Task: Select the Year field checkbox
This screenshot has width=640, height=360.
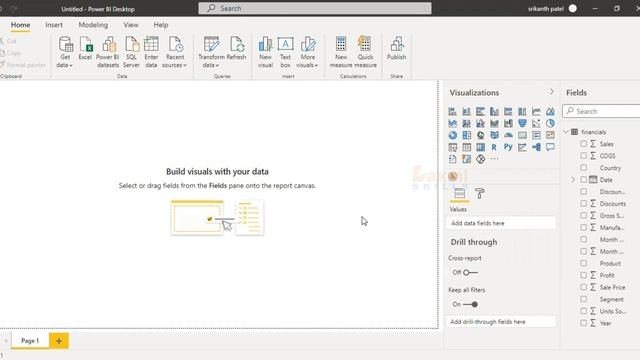Action: point(584,323)
